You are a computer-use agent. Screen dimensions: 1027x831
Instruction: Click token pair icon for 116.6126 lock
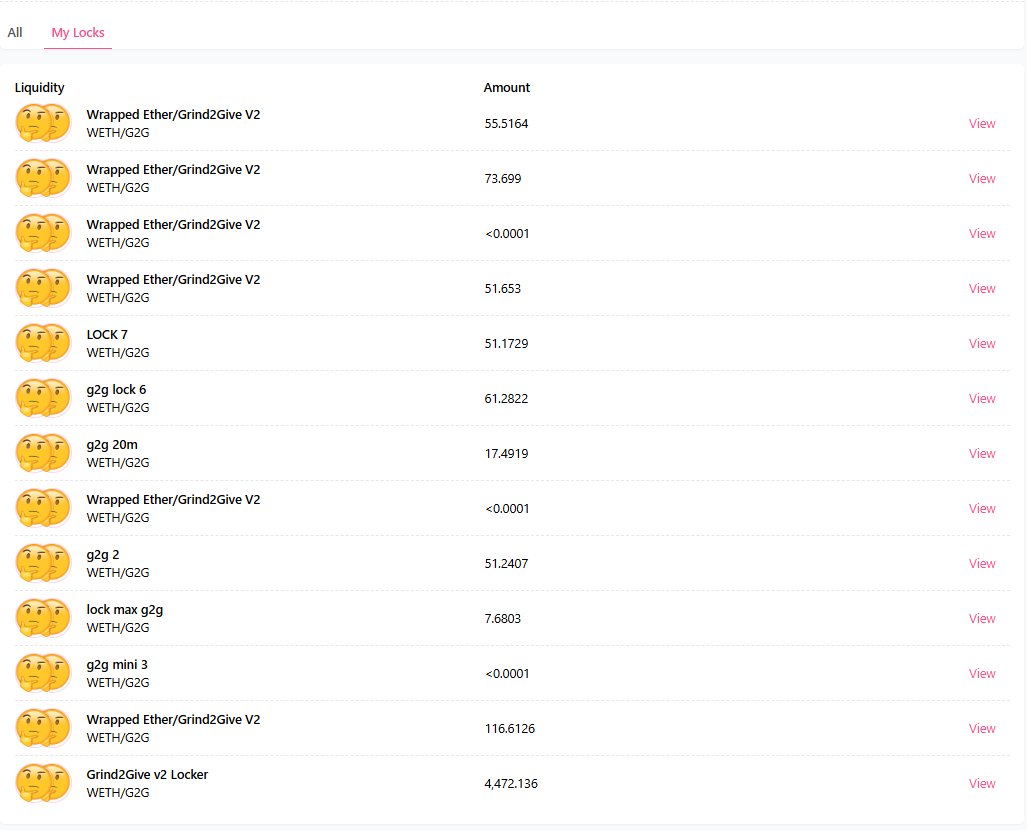pos(43,728)
